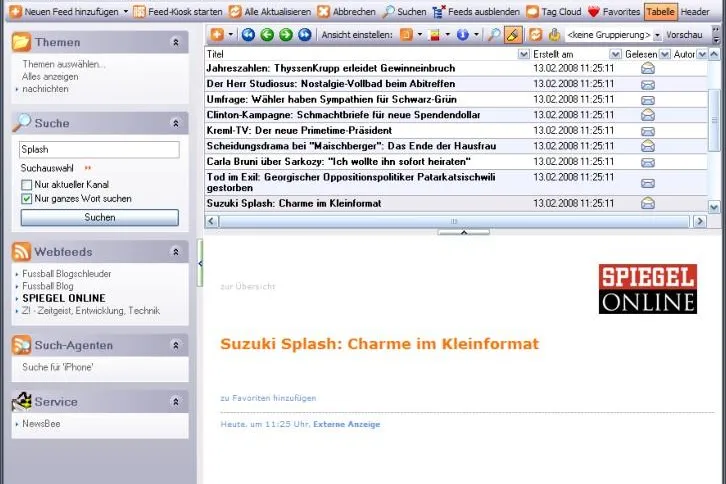Select the Fussball Blogschleuder feed
The image size is (726, 484).
[x=67, y=274]
